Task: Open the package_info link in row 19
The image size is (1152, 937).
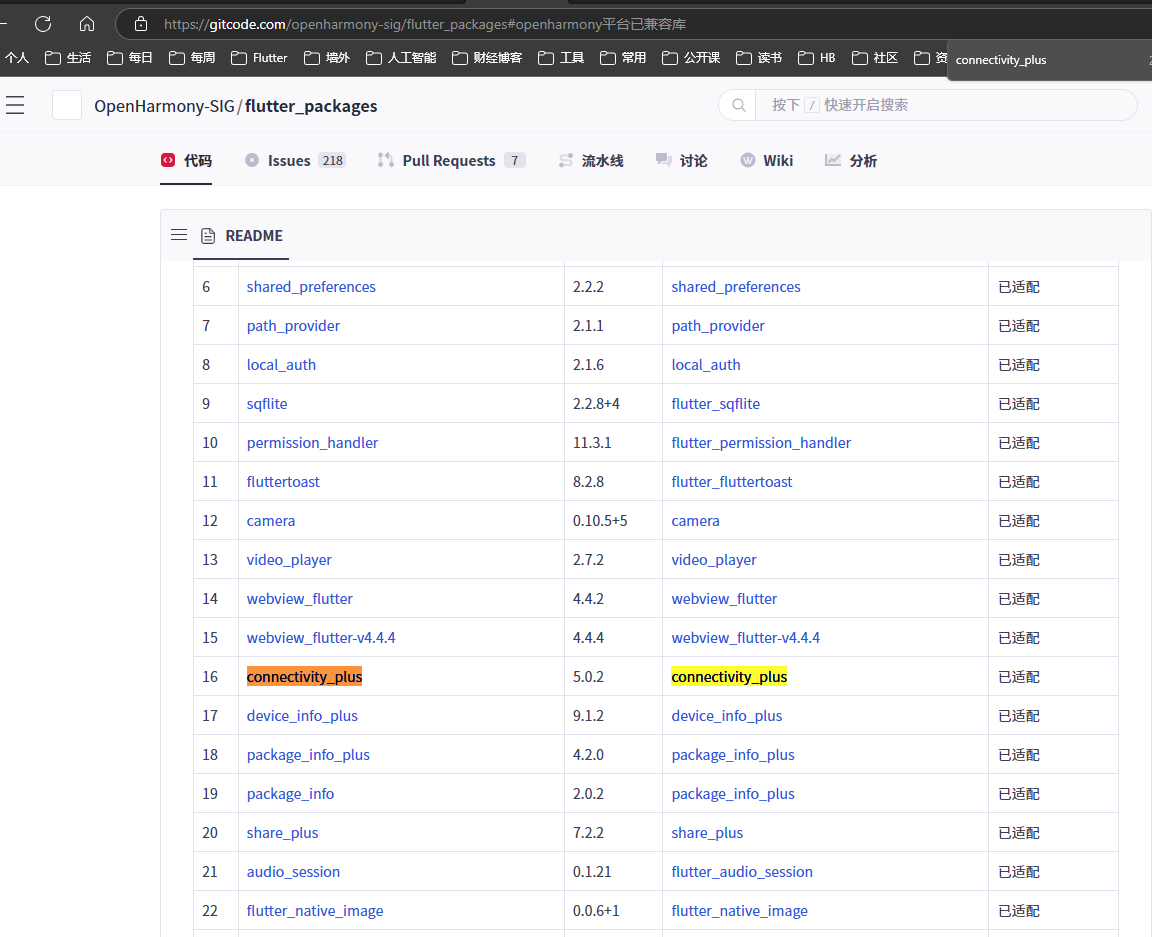Action: [290, 793]
